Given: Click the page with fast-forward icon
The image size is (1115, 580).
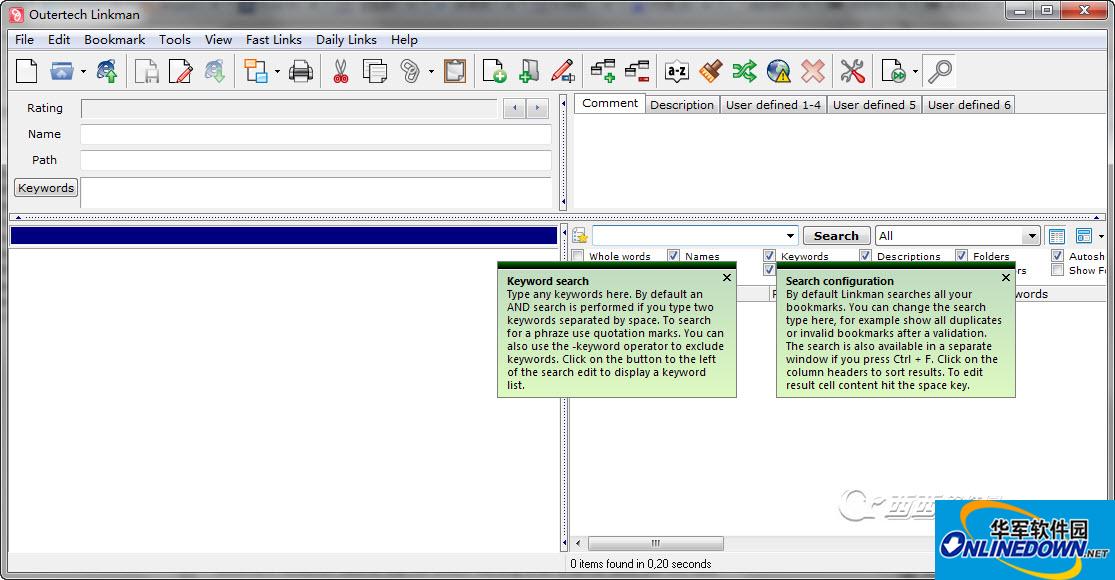Looking at the screenshot, I should [x=893, y=71].
